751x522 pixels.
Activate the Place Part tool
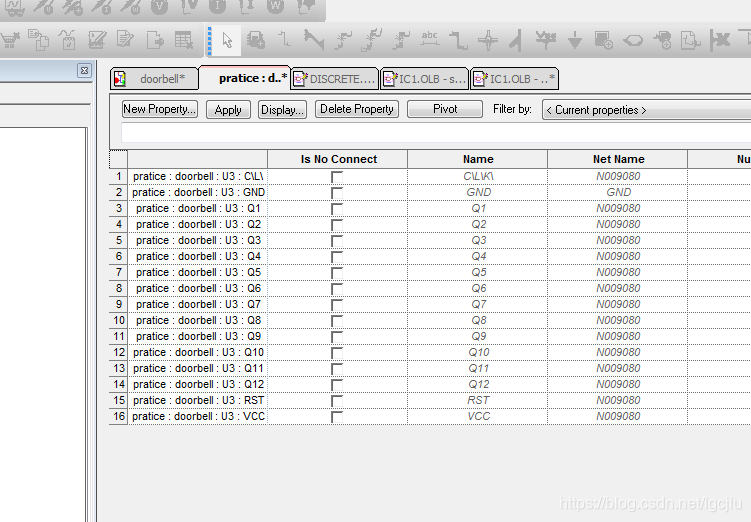point(256,40)
